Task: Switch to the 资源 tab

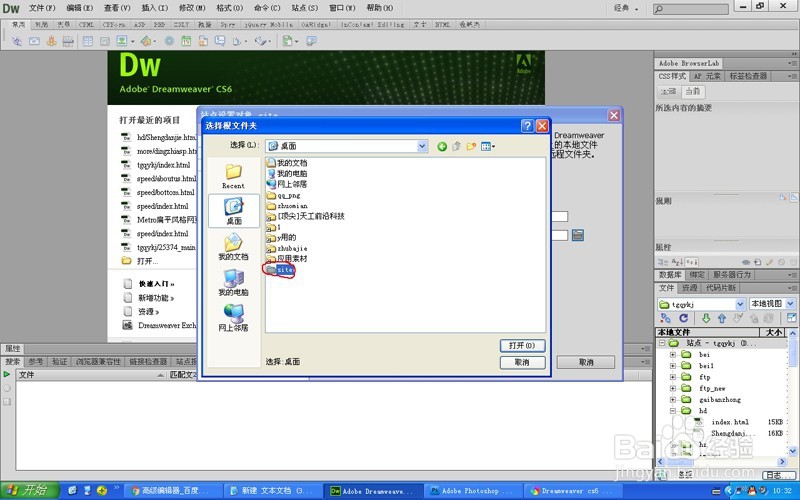Action: click(x=690, y=288)
